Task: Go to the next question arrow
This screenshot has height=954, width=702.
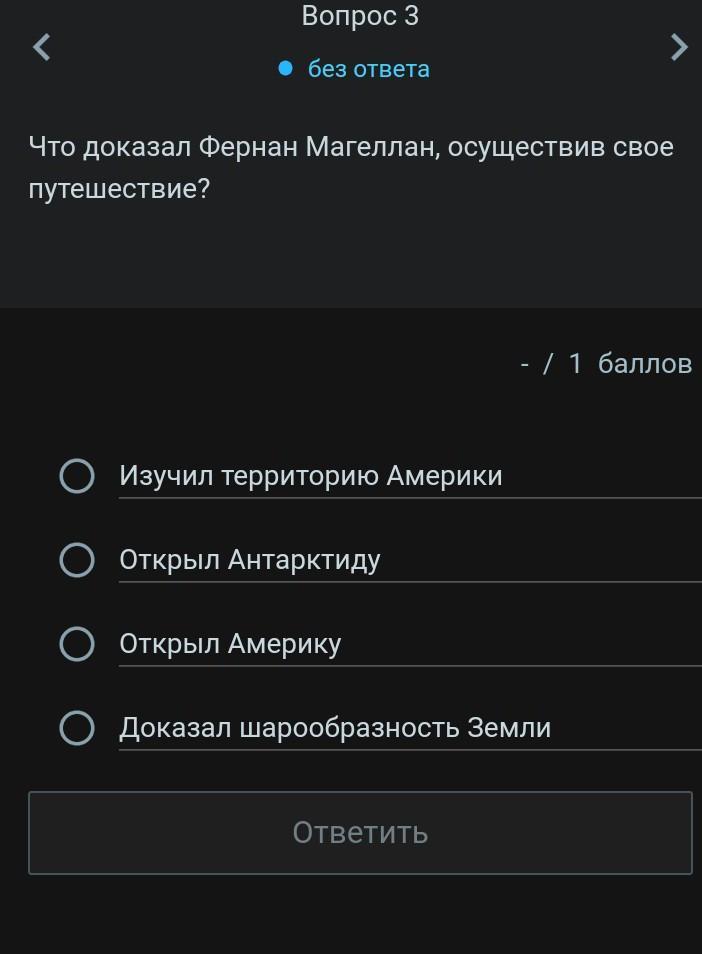Action: point(679,47)
